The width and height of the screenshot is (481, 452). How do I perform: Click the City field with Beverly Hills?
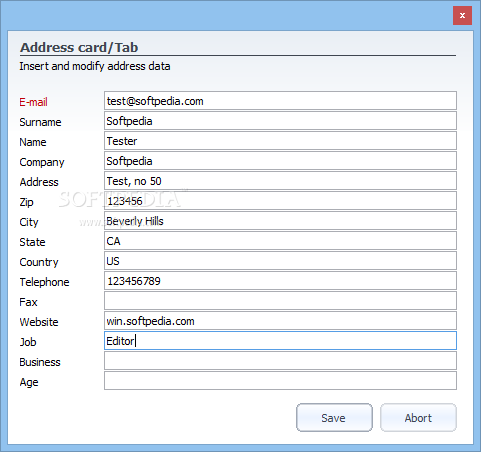coord(280,221)
